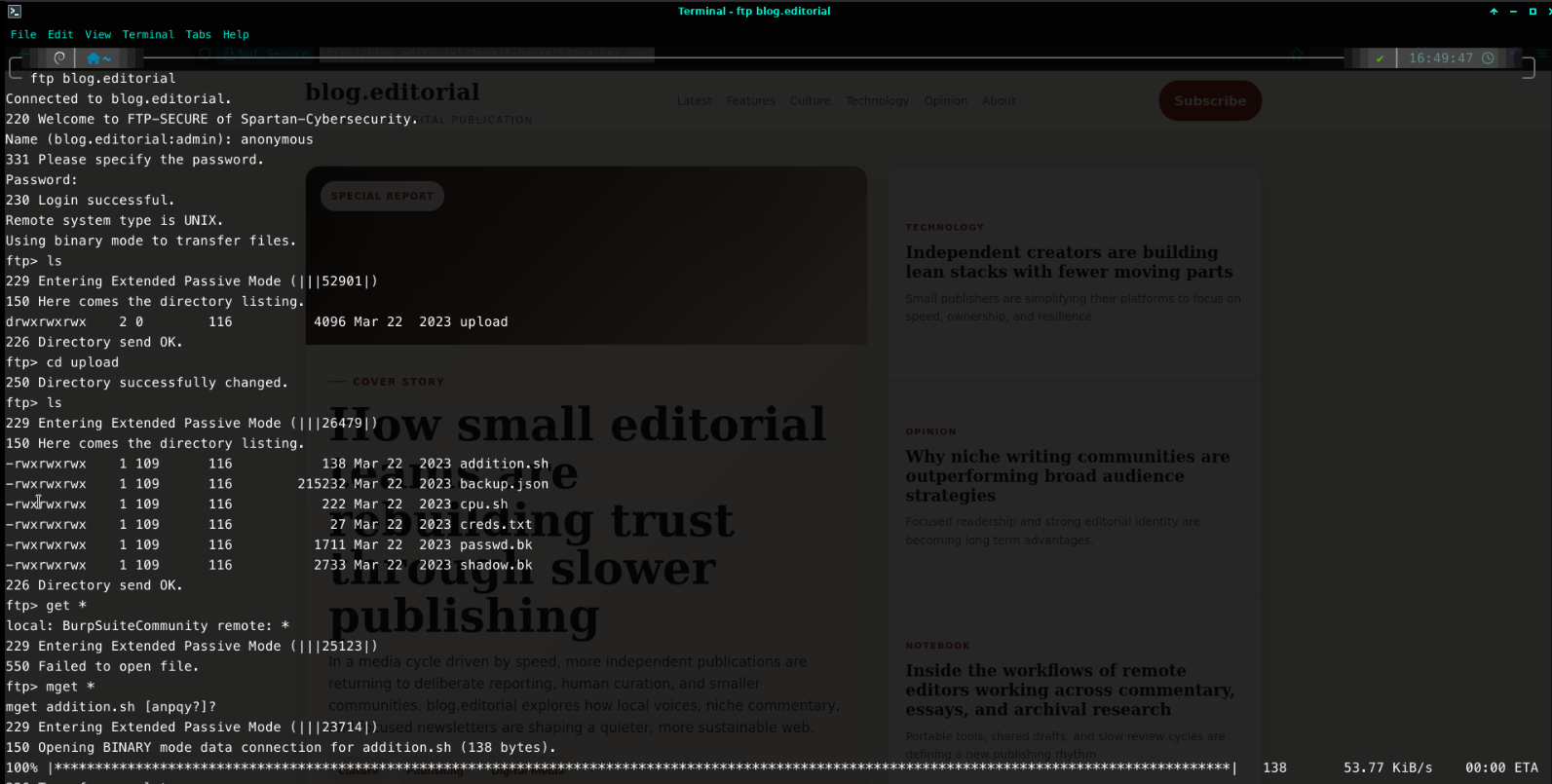Click the terminal app icon in title bar
Image resolution: width=1552 pixels, height=784 pixels.
click(x=14, y=11)
